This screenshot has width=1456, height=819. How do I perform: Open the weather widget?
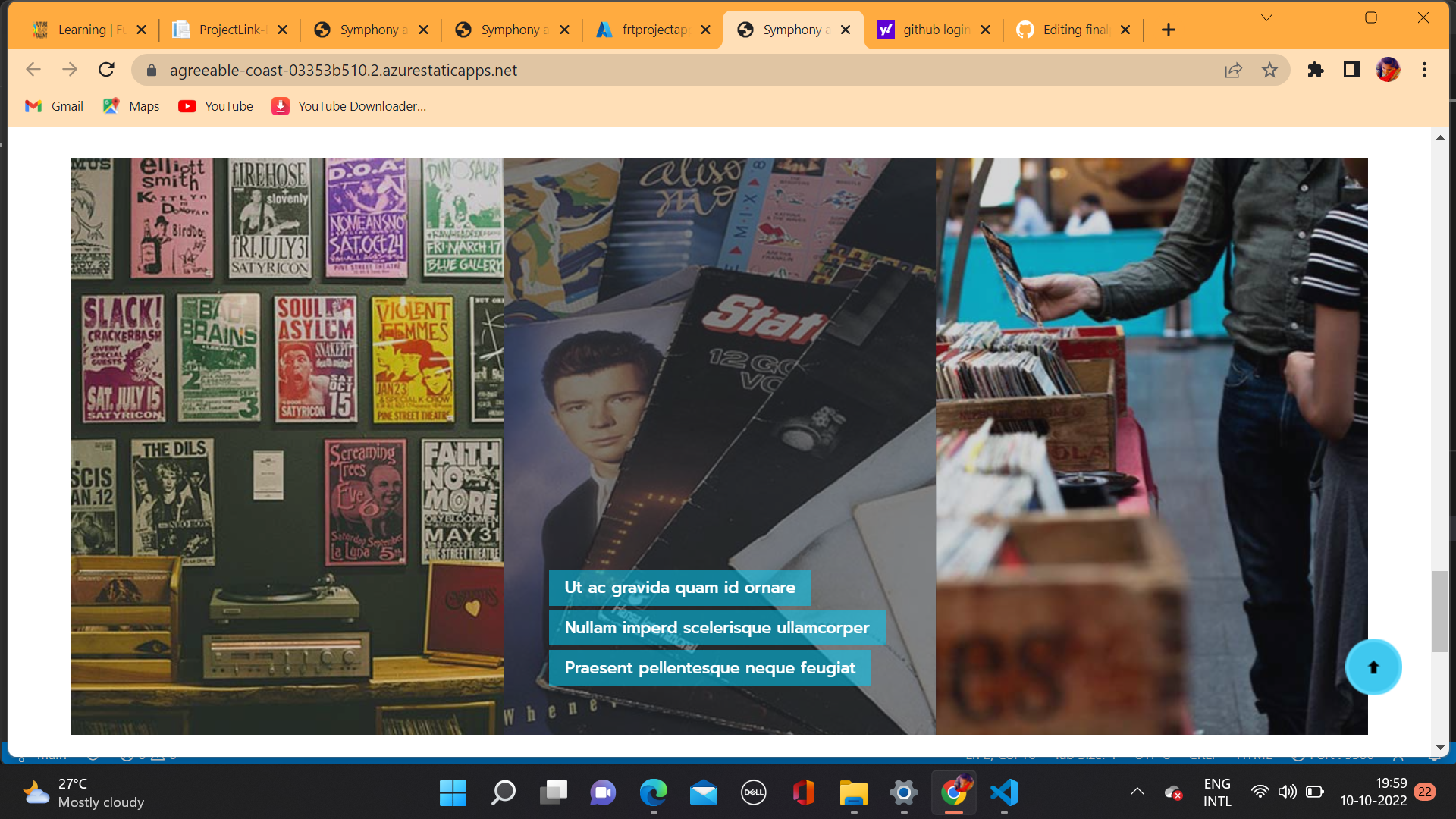(83, 792)
